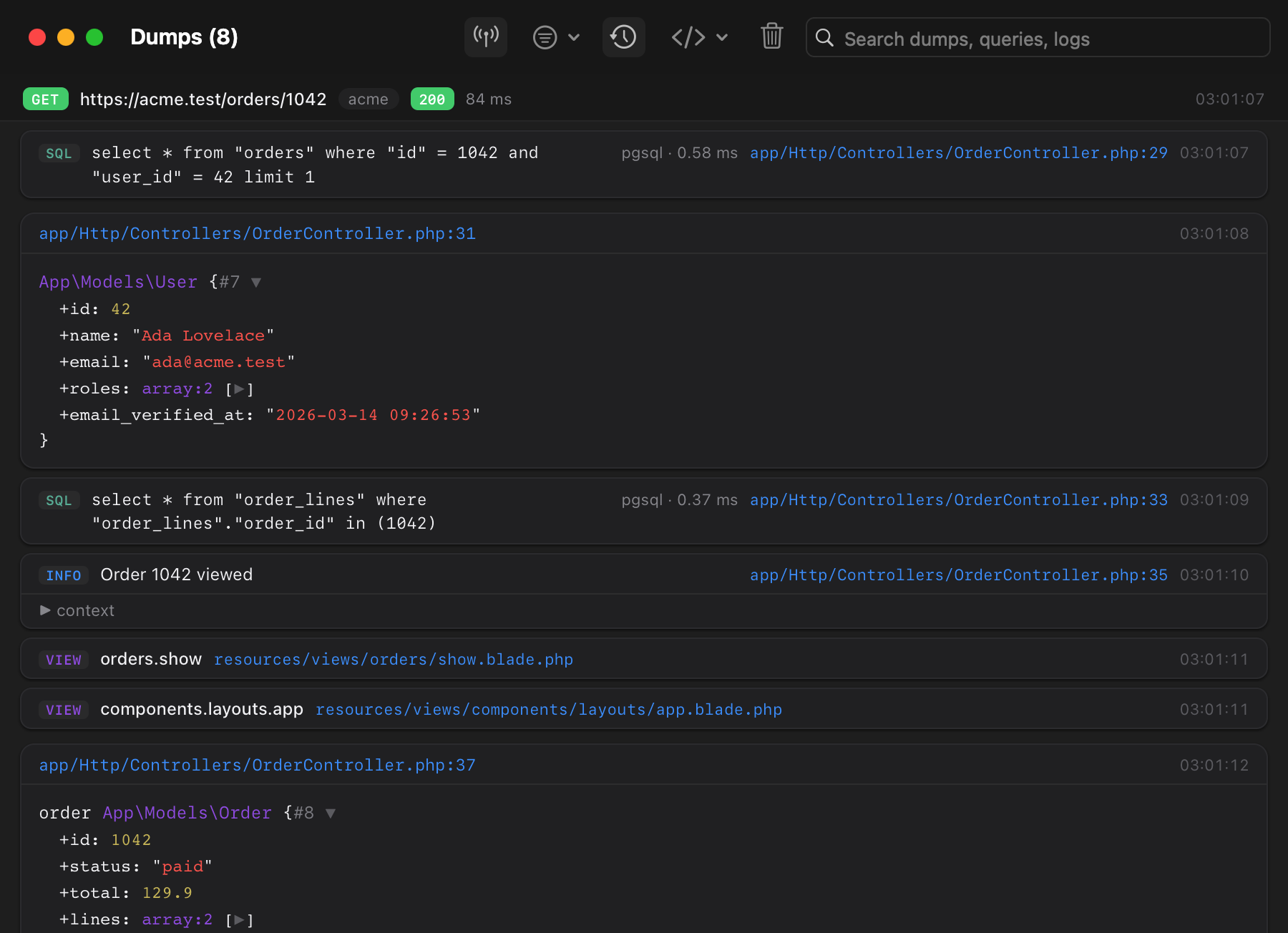
Task: Select the email_verified_at timestamp value
Action: point(374,416)
